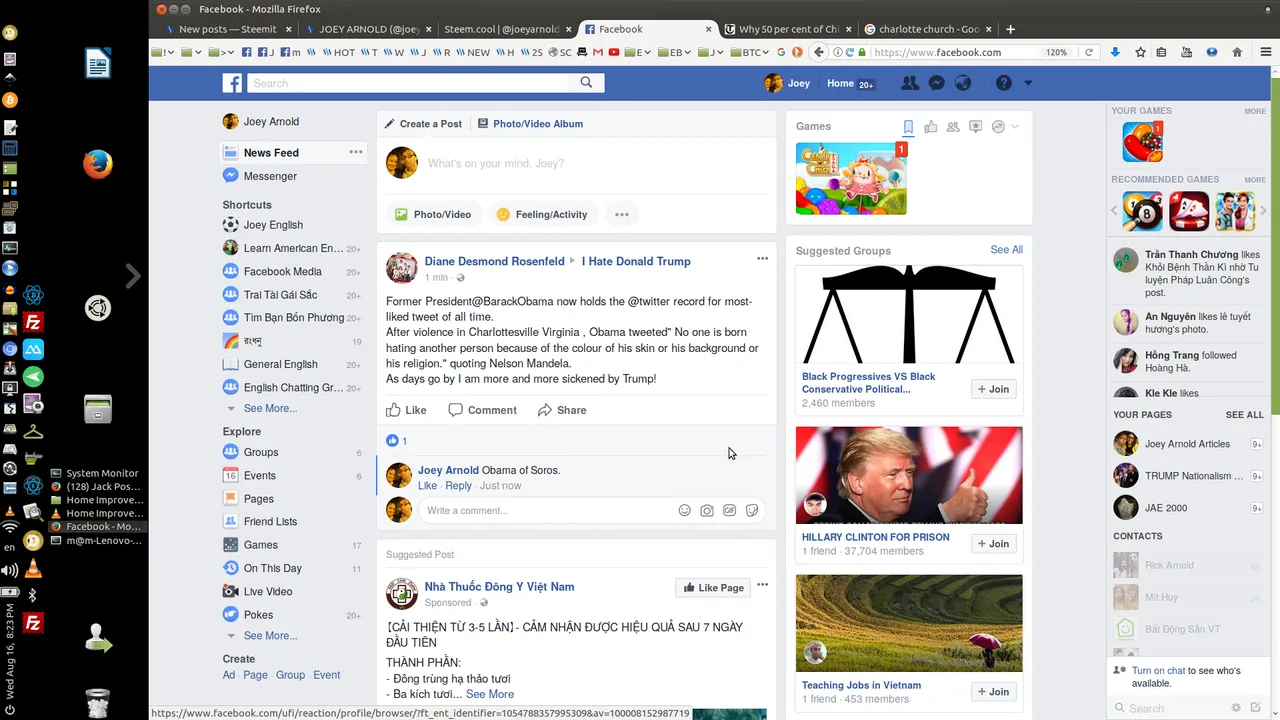Select the thumbs-up icon in Games panel
Viewport: 1280px width, 720px height.
931,126
